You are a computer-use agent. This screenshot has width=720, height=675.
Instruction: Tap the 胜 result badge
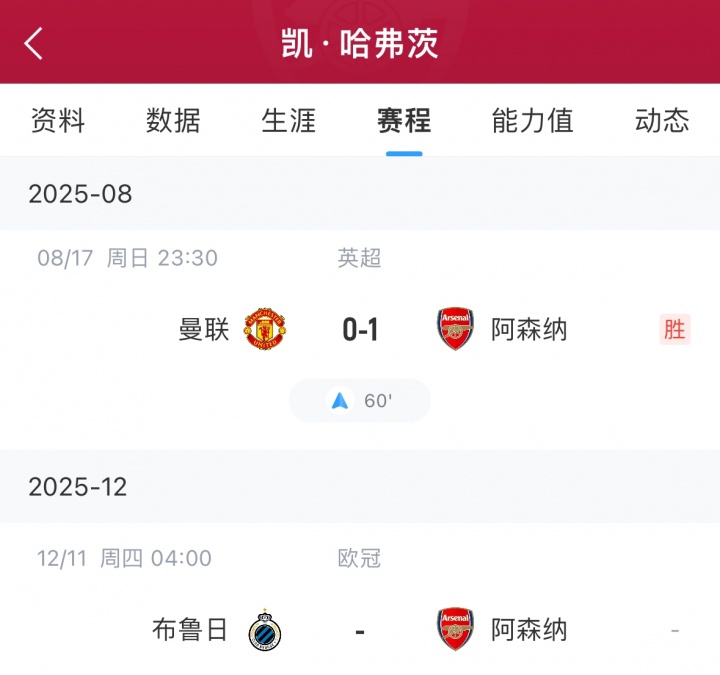(675, 329)
